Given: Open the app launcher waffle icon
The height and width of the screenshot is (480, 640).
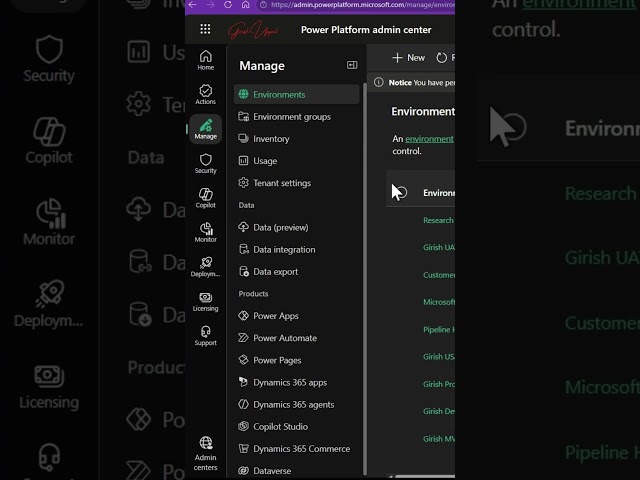Looking at the screenshot, I should click(x=205, y=29).
